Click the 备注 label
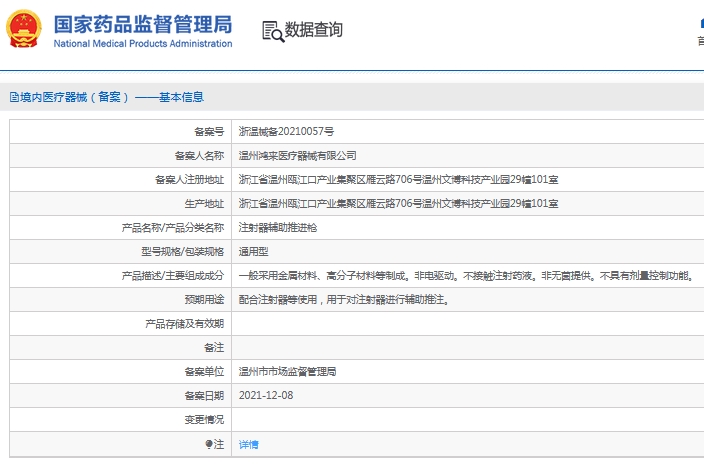Viewport: 704px width, 467px height. (x=214, y=348)
